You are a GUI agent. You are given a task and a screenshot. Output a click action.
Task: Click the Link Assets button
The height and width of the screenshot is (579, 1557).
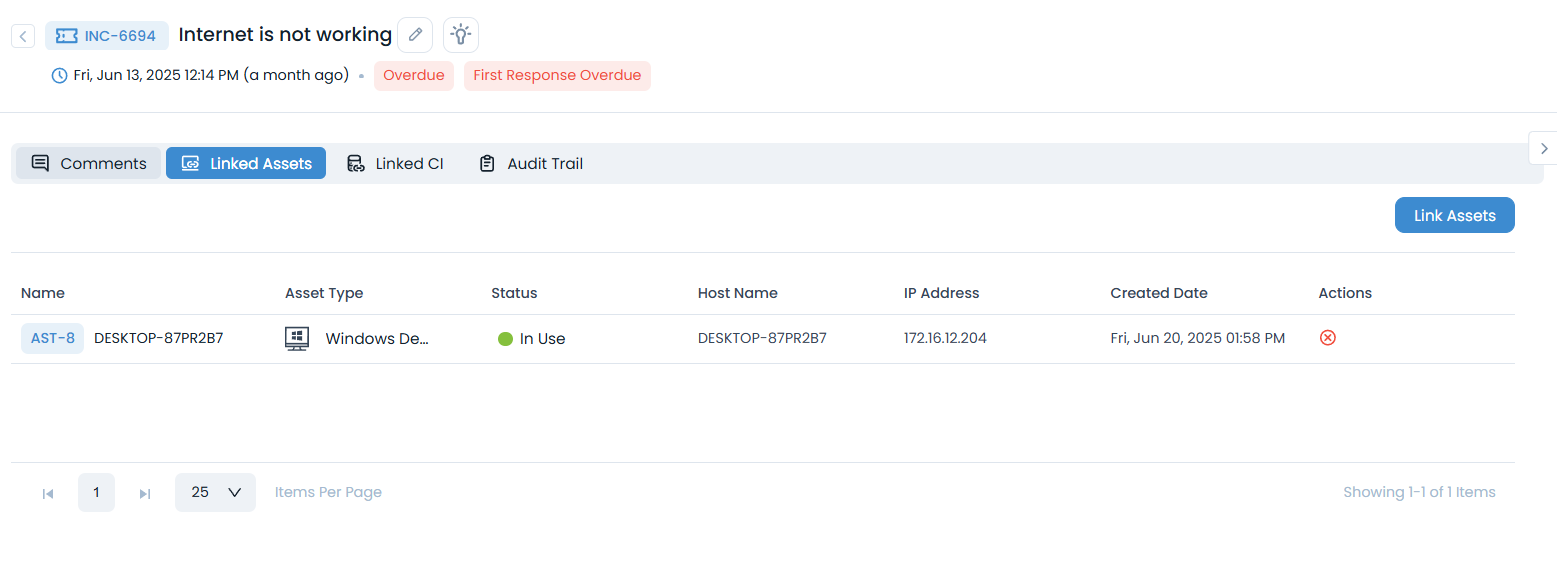point(1454,215)
